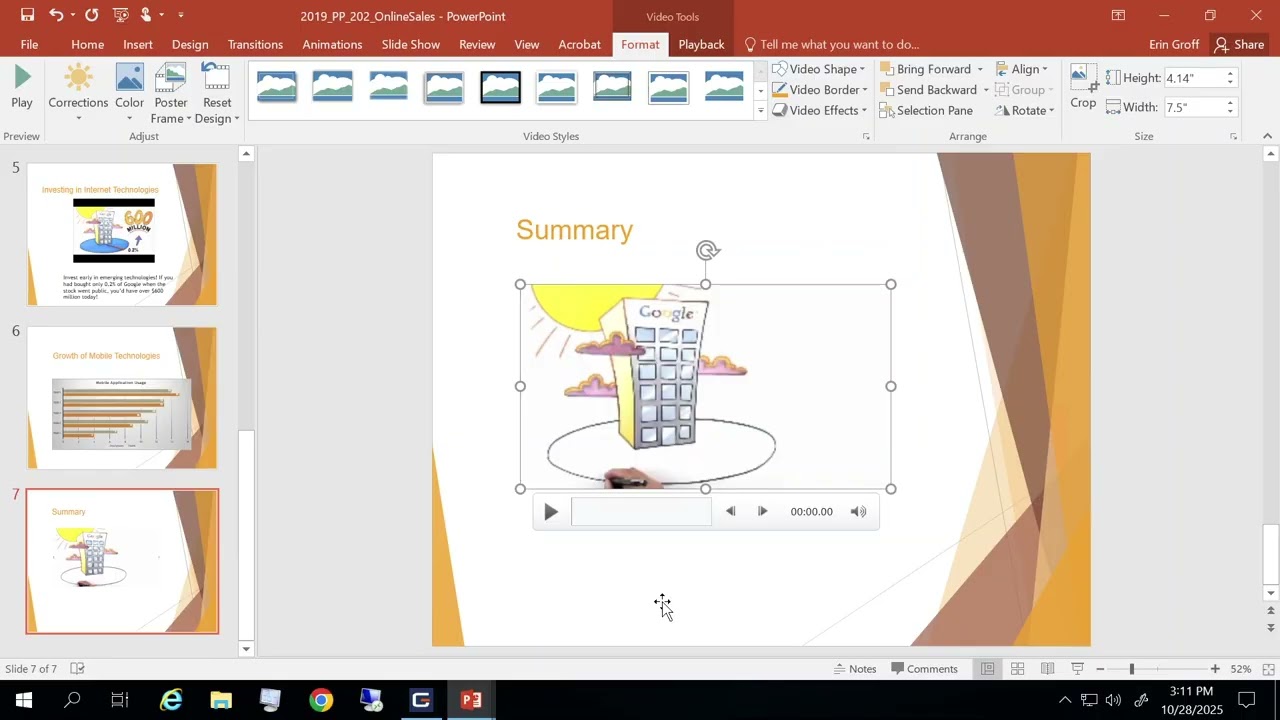This screenshot has height=720, width=1280.
Task: Click Bring Forward button
Action: click(x=926, y=69)
